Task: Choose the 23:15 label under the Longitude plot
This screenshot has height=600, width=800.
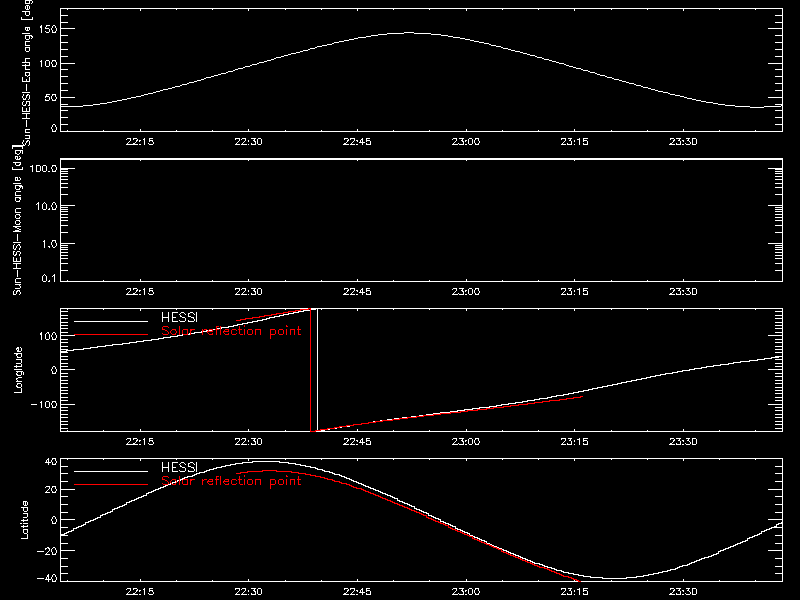Action: point(574,442)
